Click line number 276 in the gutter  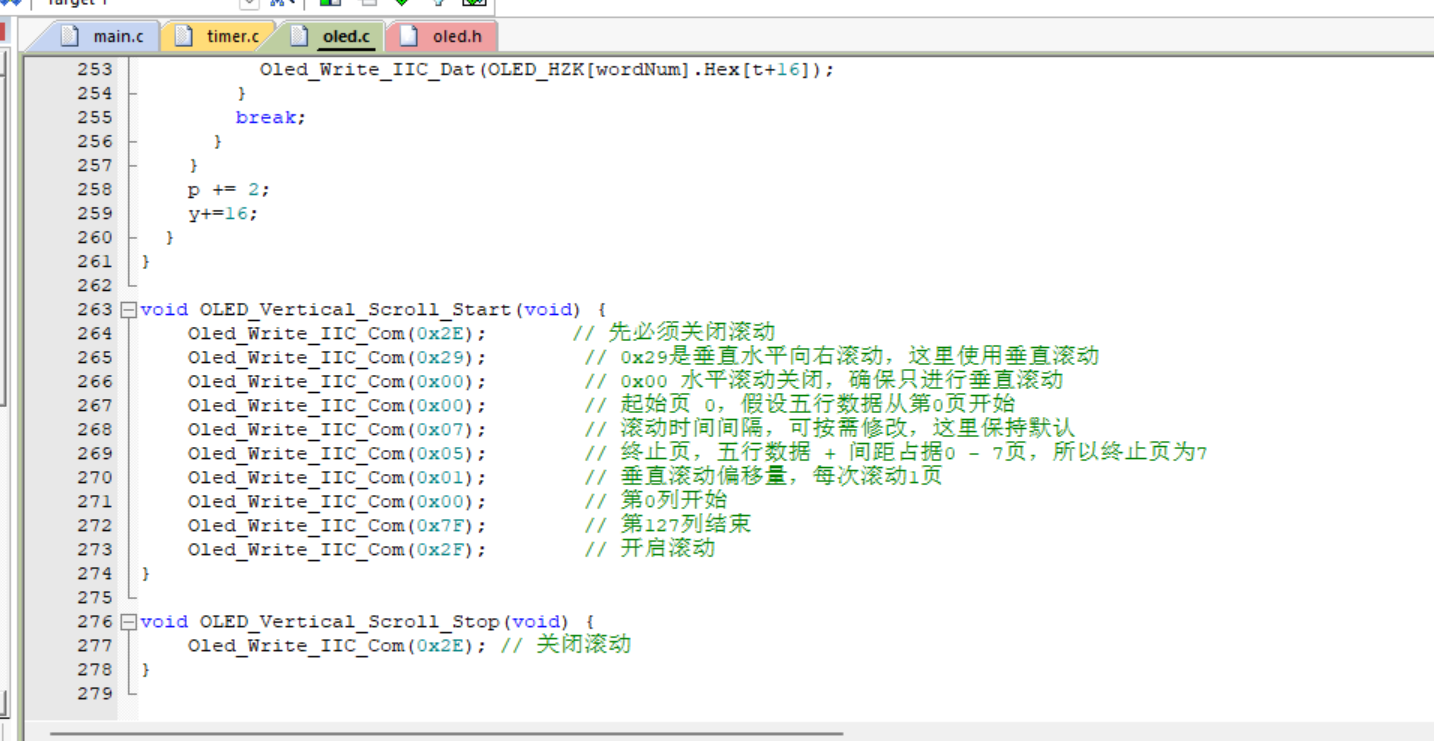[x=95, y=622]
